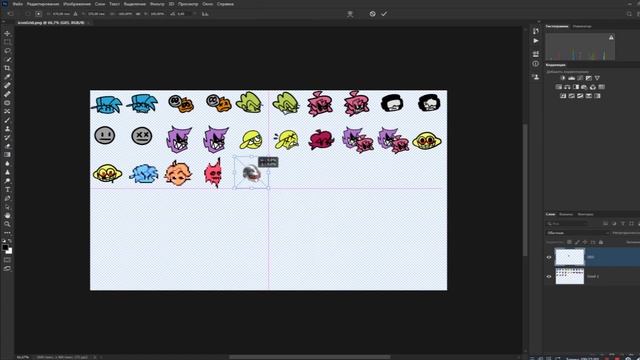Hide the Слой 1 layer

point(549,276)
